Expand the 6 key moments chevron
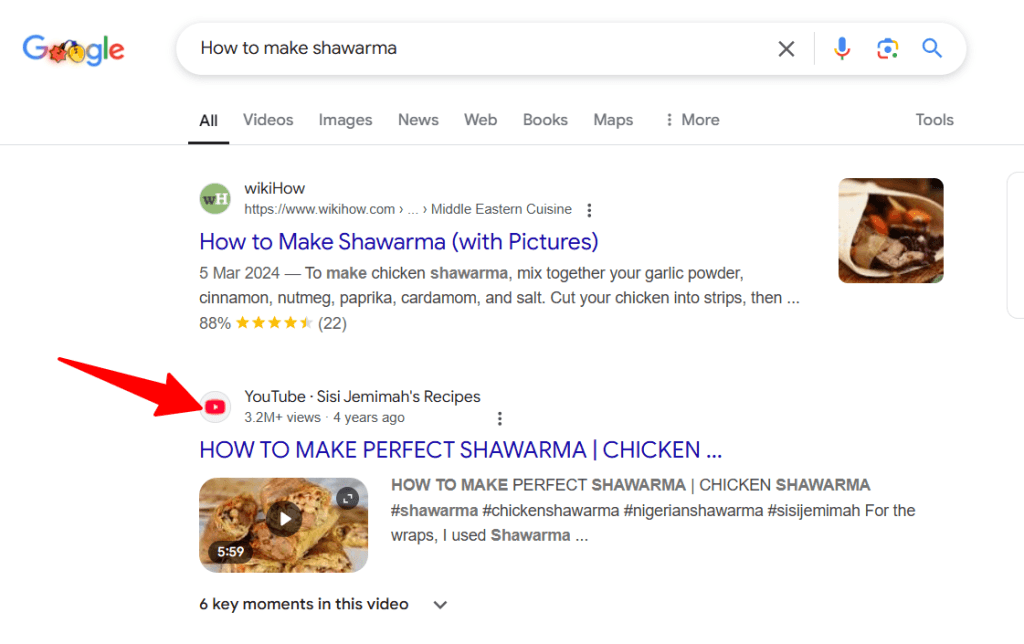Screen dimensions: 1024x644 tap(440, 604)
